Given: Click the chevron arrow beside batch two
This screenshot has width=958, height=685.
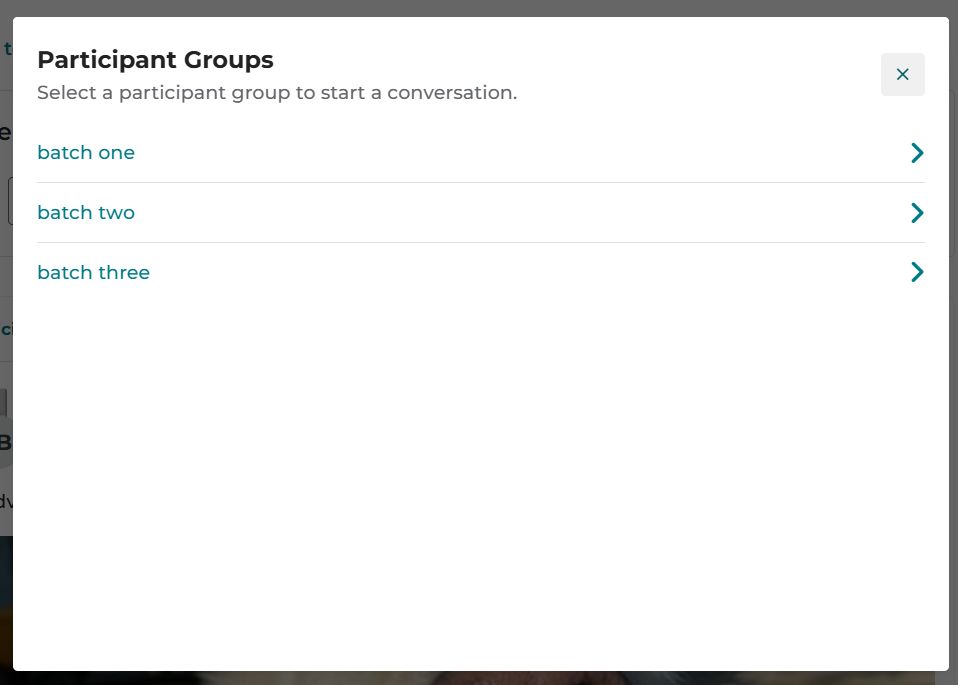Looking at the screenshot, I should [x=917, y=213].
